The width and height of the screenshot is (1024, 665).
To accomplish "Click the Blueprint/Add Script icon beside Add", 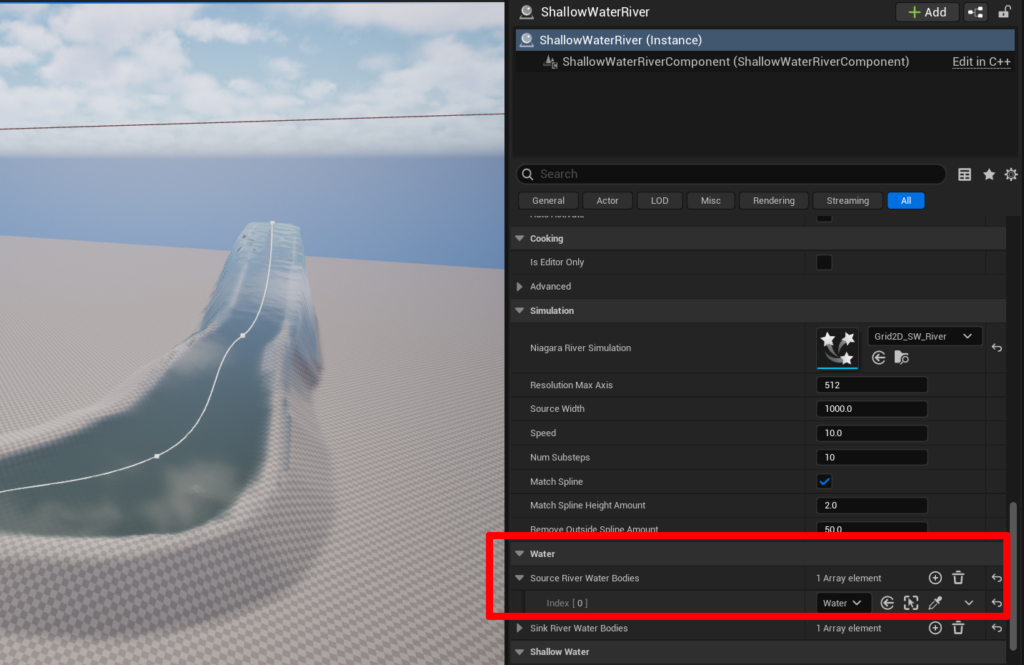I will point(975,12).
